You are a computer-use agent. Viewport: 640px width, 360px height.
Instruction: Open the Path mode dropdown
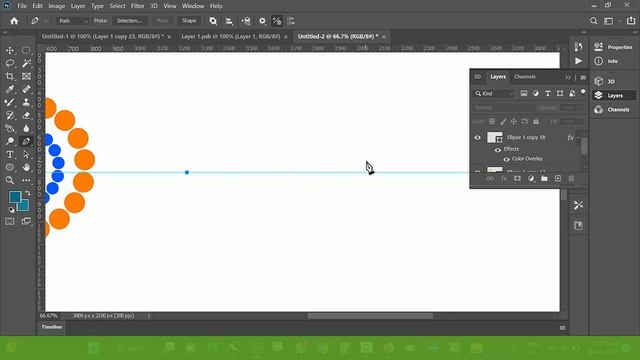click(x=72, y=21)
